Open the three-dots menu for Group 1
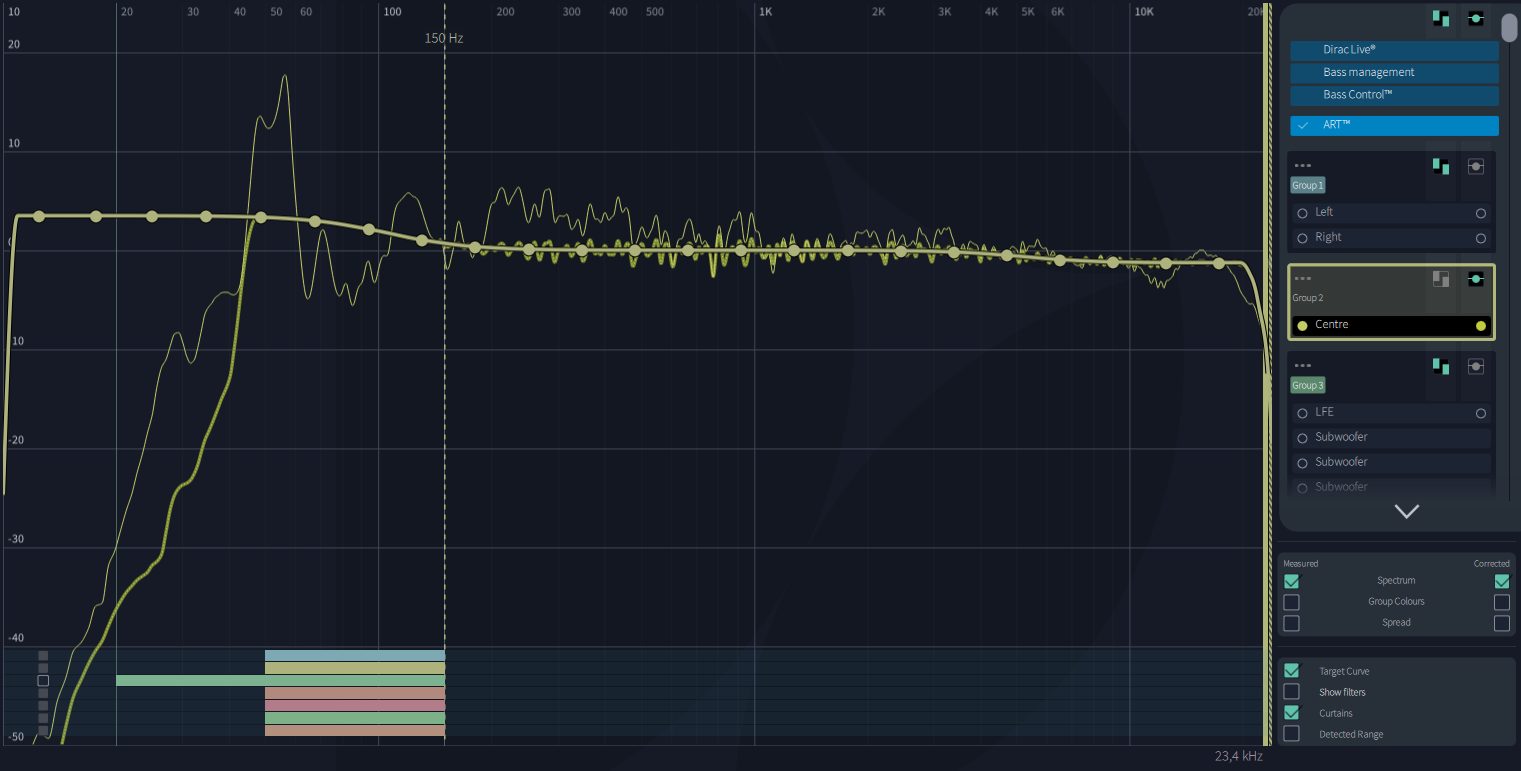Screen dimensions: 1521x771 point(1302,166)
